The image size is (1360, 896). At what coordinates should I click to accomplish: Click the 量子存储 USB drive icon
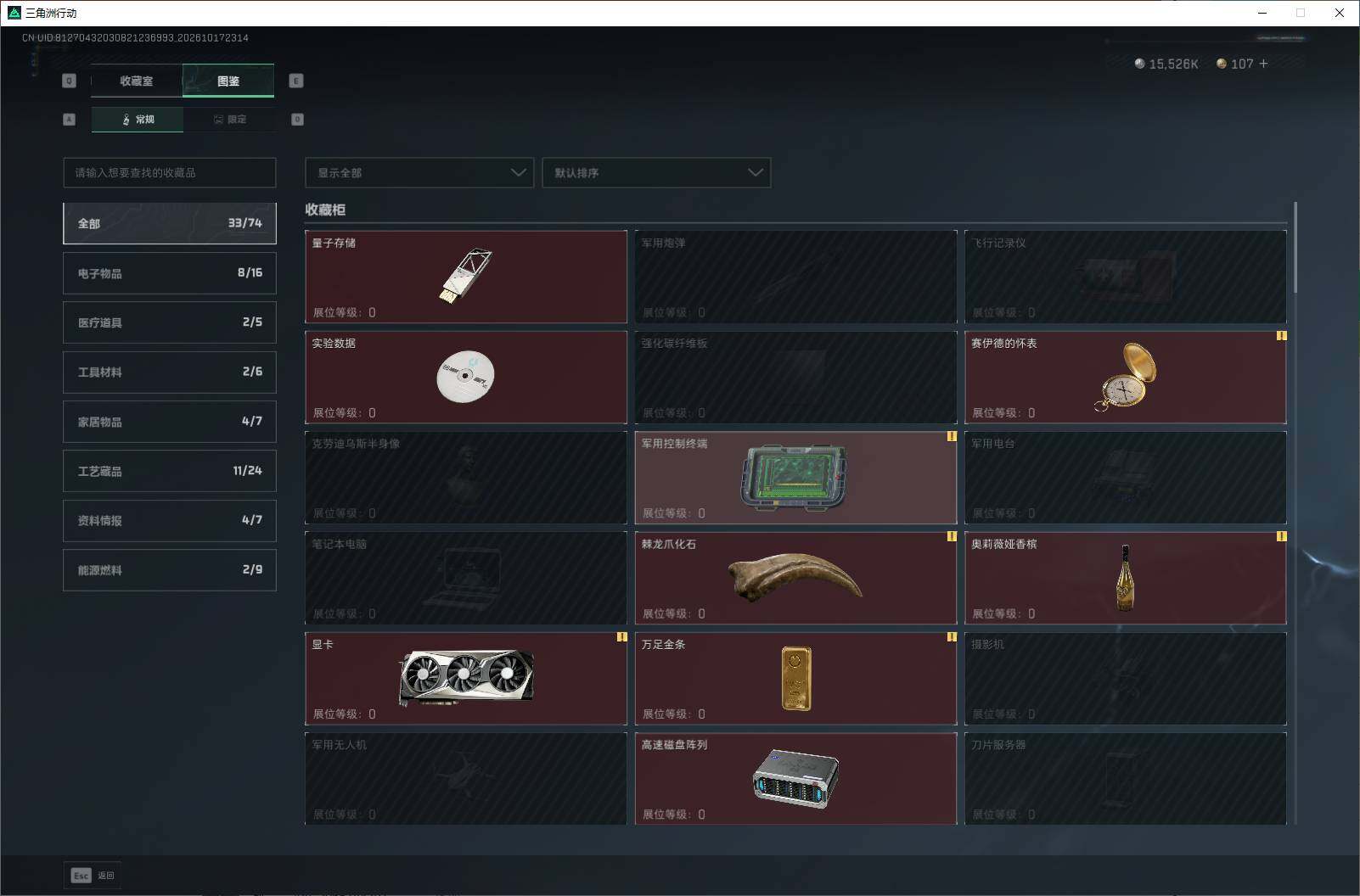click(466, 276)
